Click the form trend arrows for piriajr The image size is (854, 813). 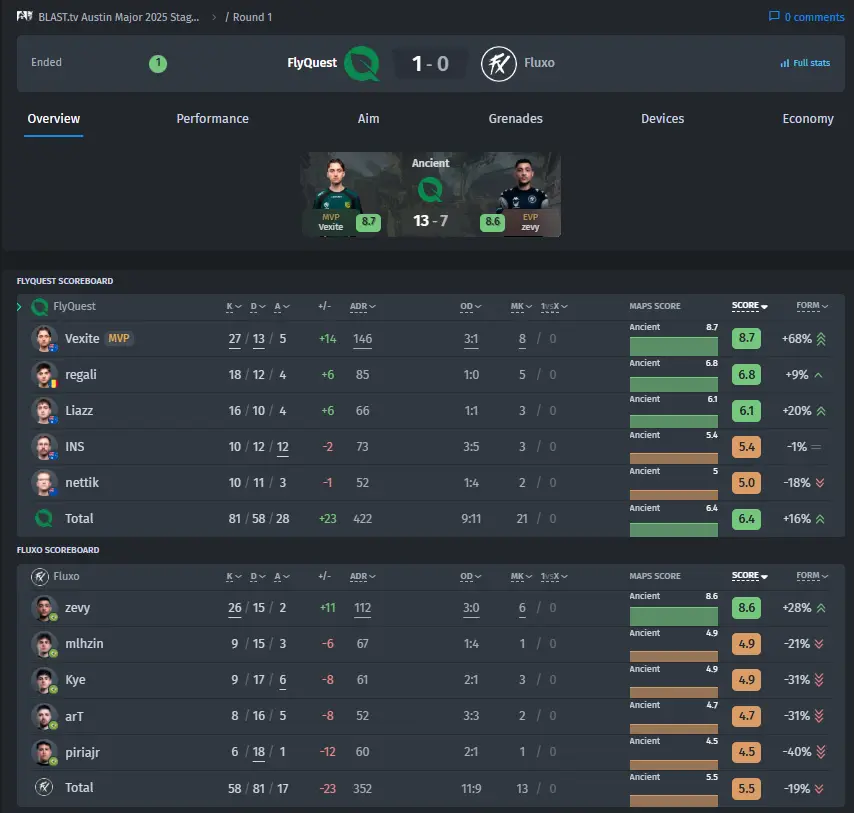tap(821, 752)
